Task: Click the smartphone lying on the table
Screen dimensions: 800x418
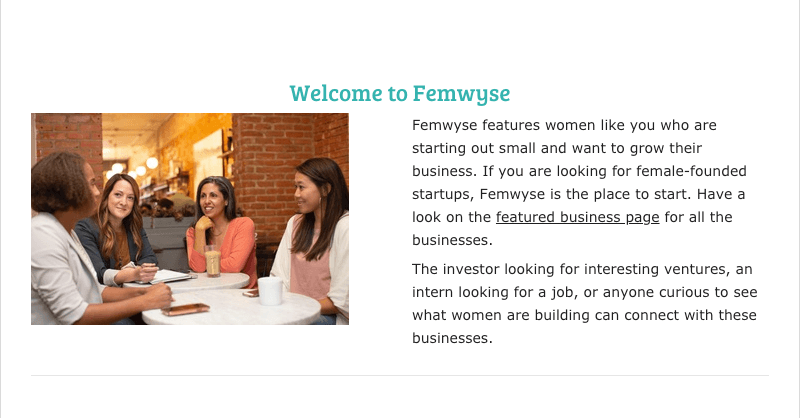Action: click(x=185, y=309)
